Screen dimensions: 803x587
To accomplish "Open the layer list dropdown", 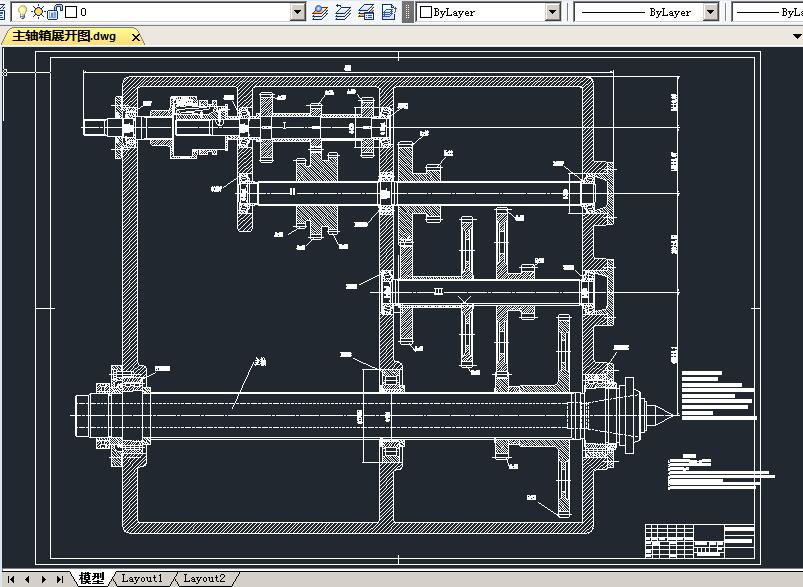I will point(298,12).
